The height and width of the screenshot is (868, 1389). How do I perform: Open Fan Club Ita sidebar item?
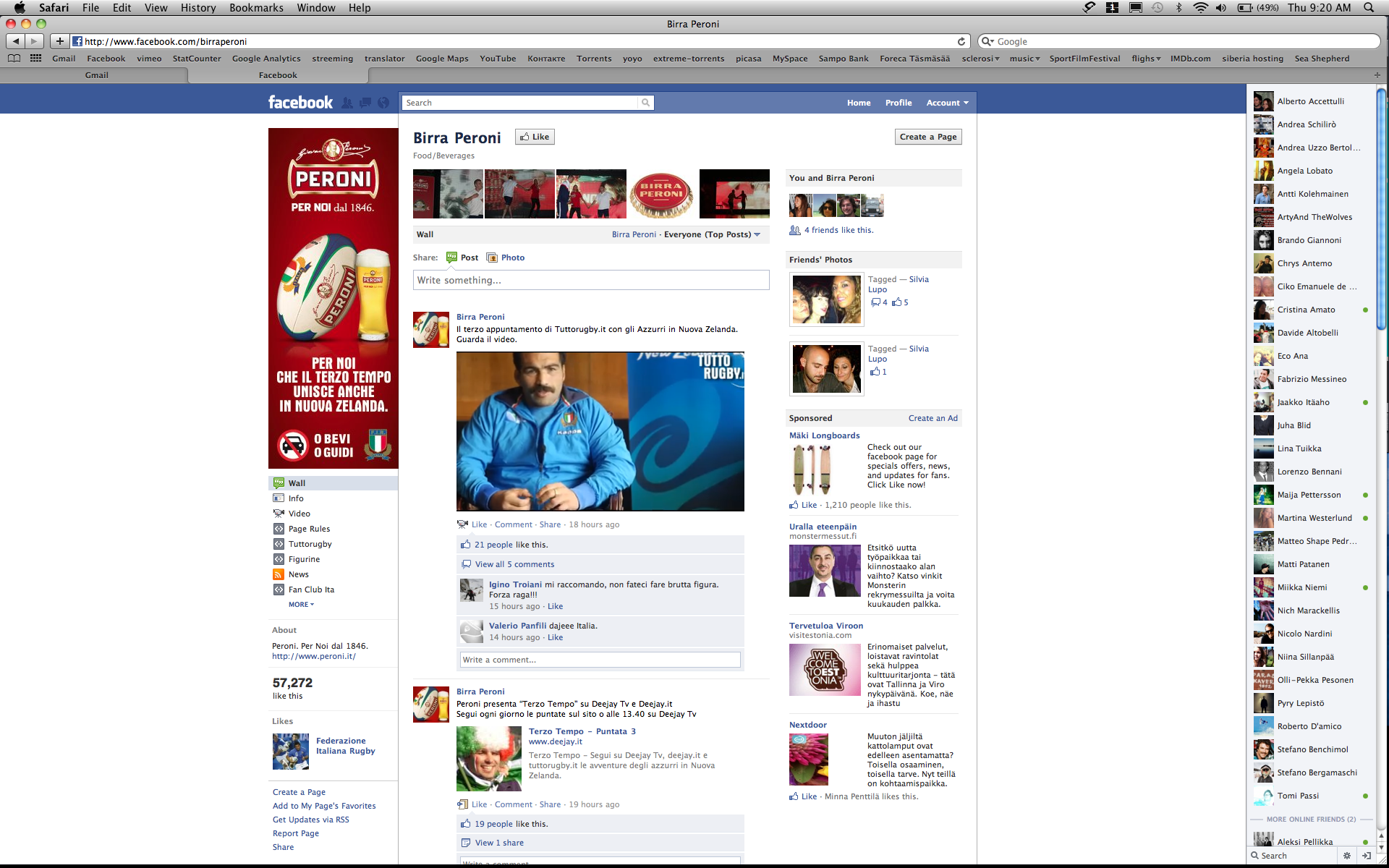click(311, 590)
